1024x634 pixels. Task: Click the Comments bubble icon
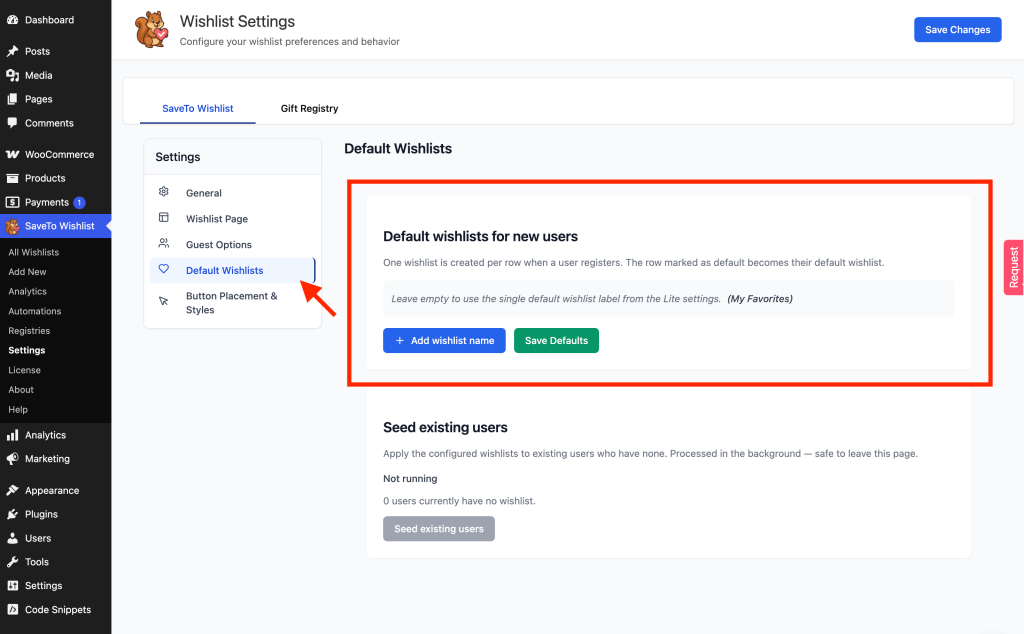click(x=12, y=123)
